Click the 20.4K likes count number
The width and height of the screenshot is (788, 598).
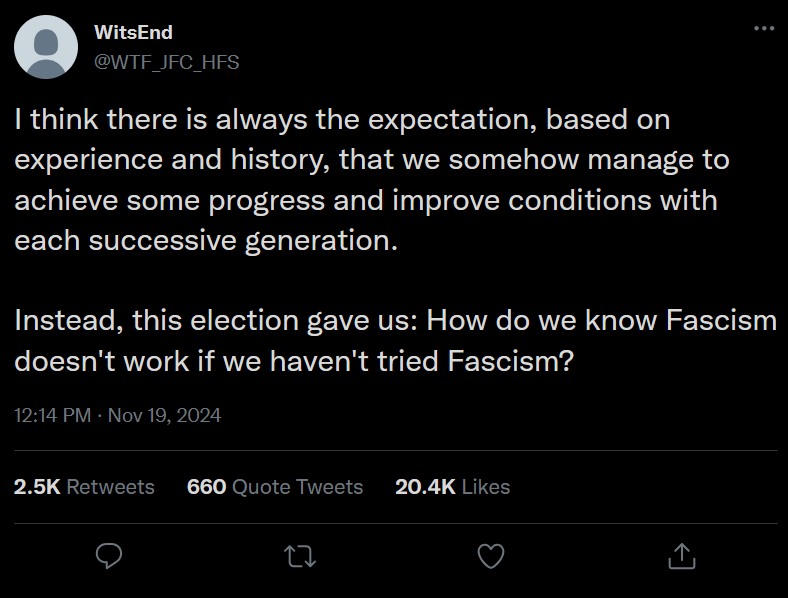pos(425,487)
